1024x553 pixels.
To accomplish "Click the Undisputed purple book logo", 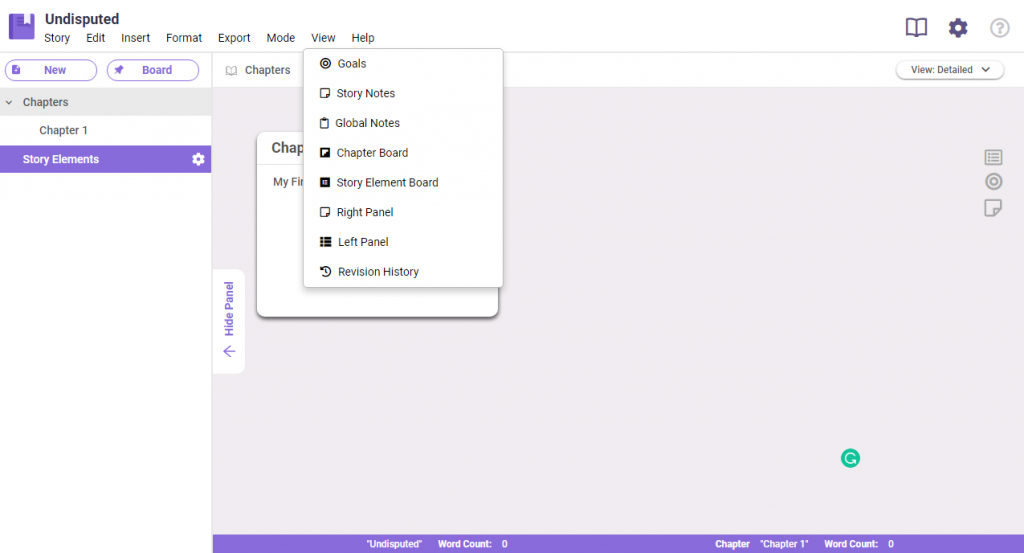I will 22,27.
